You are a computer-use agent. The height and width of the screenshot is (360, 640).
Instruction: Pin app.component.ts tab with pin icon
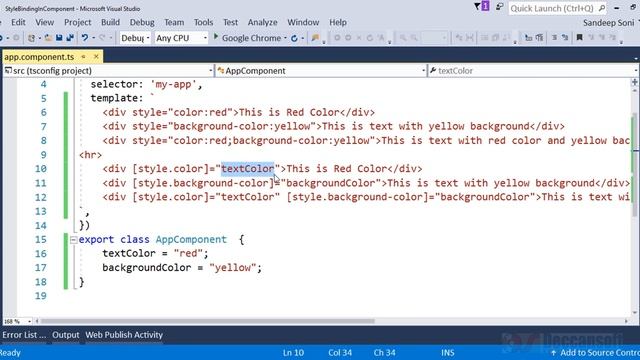[x=83, y=57]
